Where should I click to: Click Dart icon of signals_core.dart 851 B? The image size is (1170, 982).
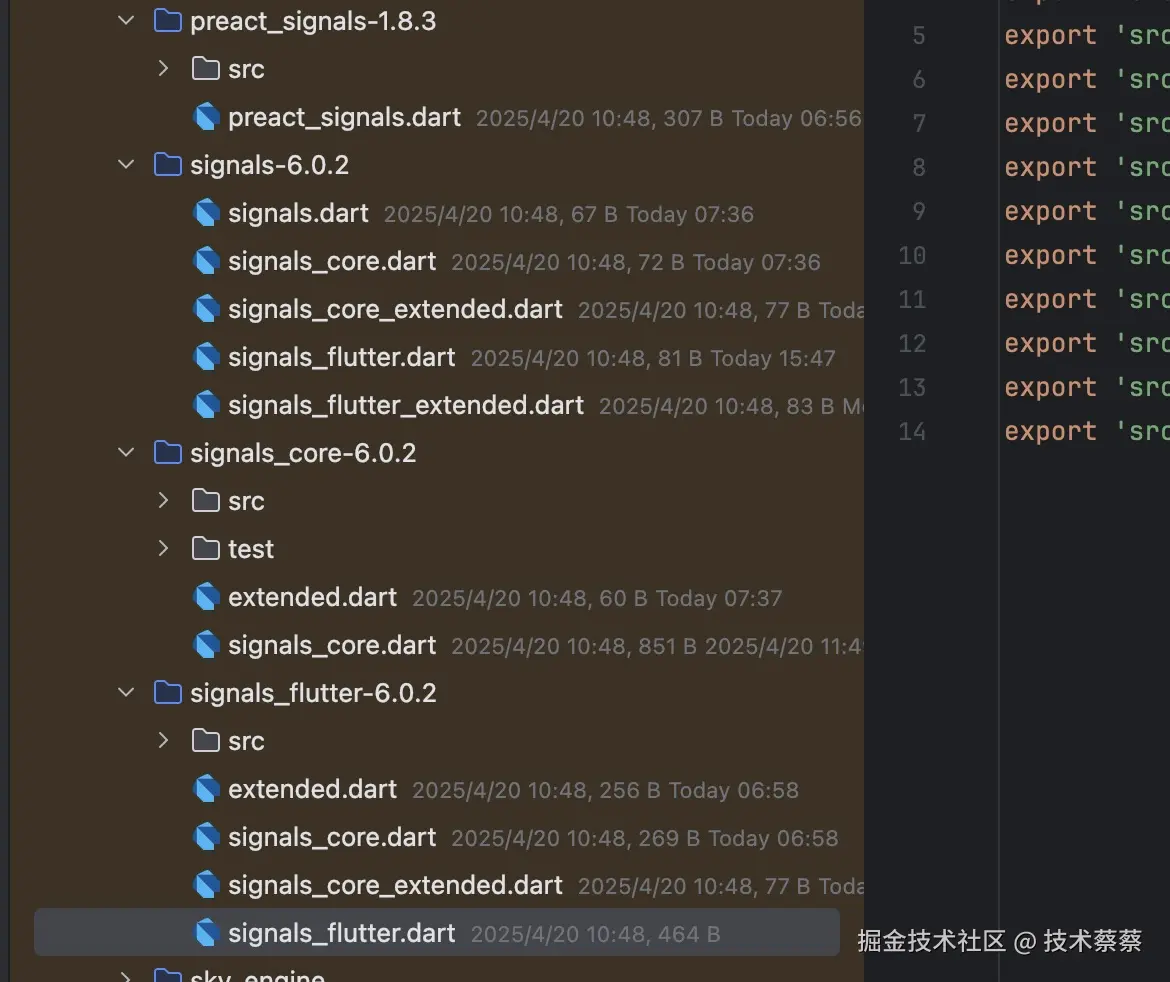coord(207,645)
